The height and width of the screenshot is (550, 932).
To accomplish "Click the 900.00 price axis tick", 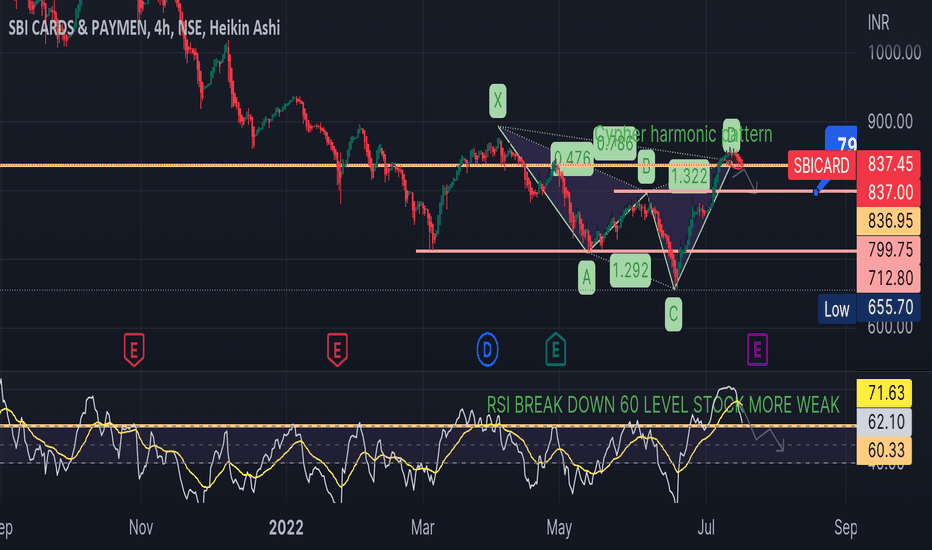I will click(x=890, y=122).
